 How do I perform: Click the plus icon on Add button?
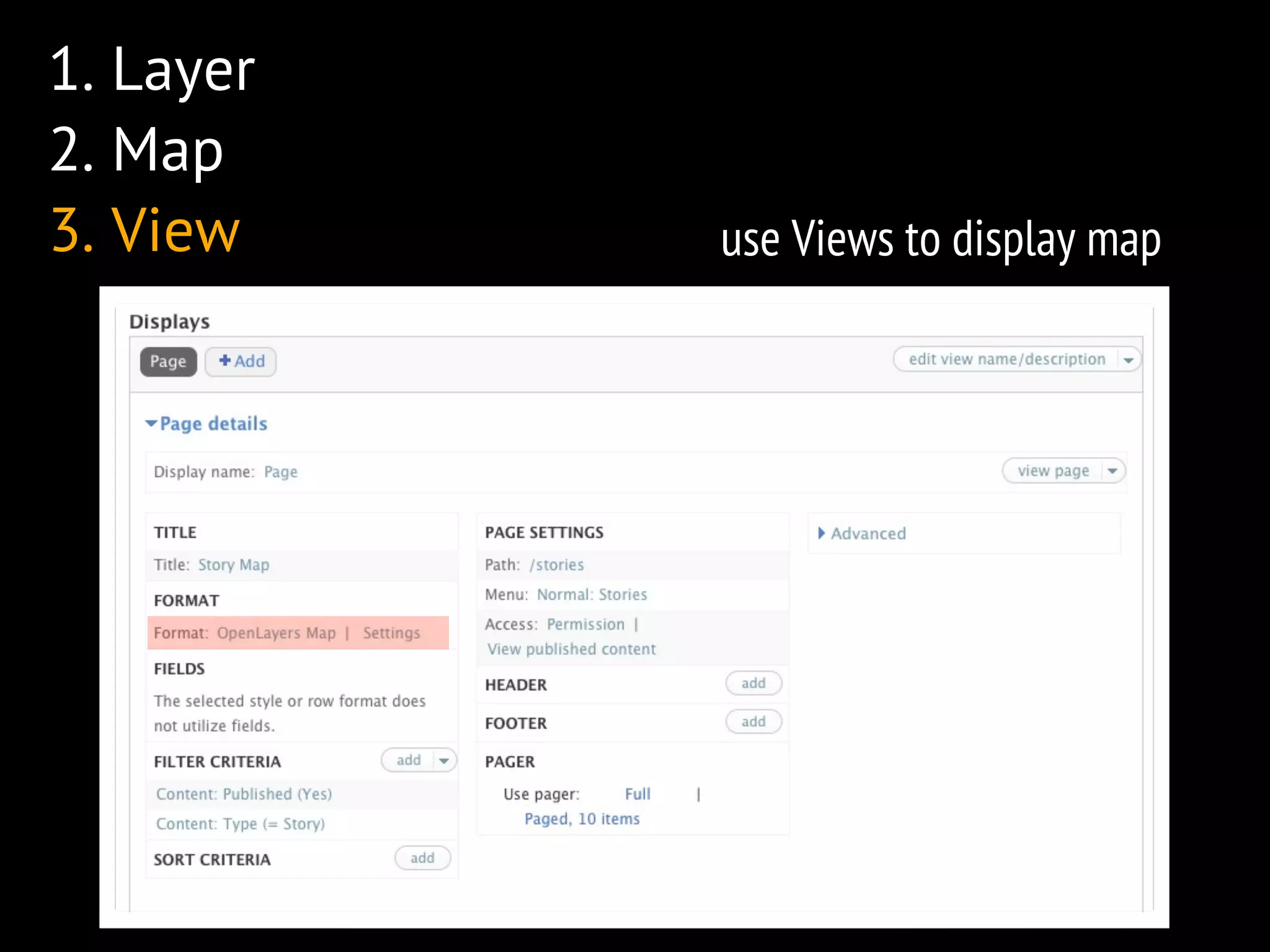(224, 360)
